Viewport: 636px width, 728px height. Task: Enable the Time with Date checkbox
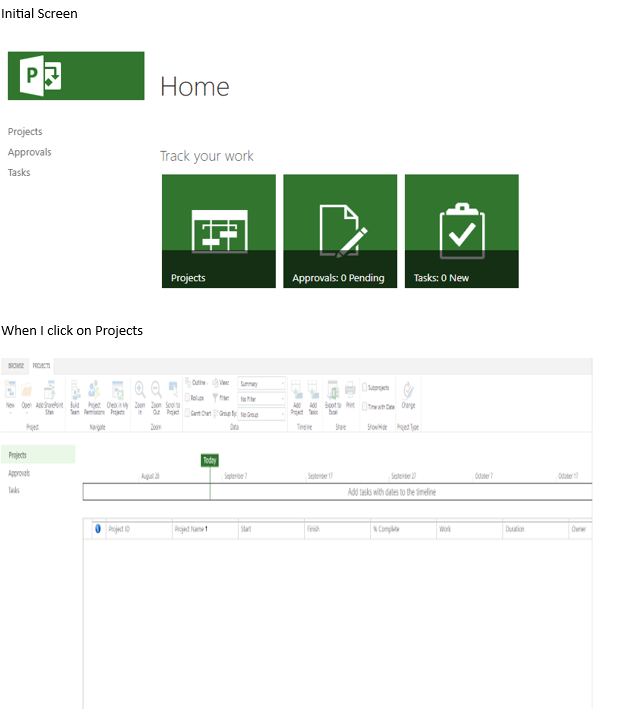365,406
